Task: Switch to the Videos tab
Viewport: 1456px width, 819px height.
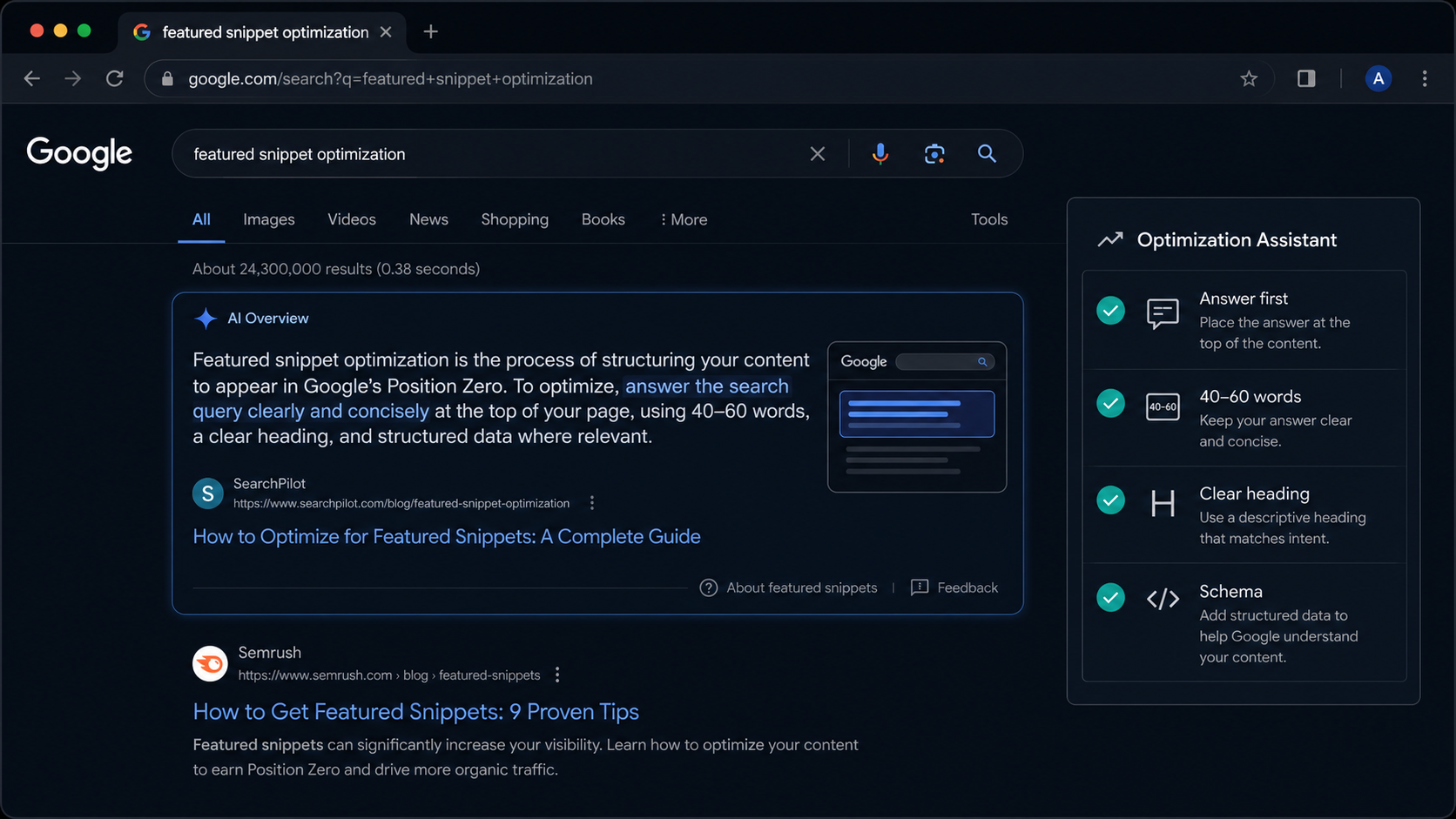Action: click(352, 219)
